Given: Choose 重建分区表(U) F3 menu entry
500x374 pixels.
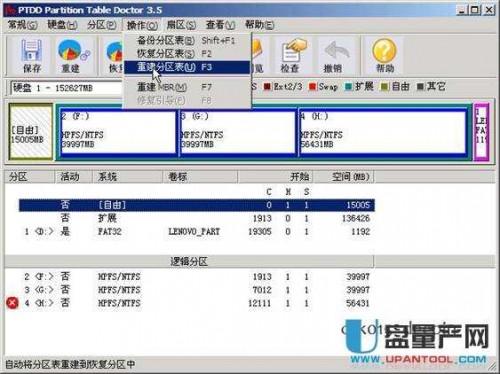Looking at the screenshot, I should click(187, 67).
